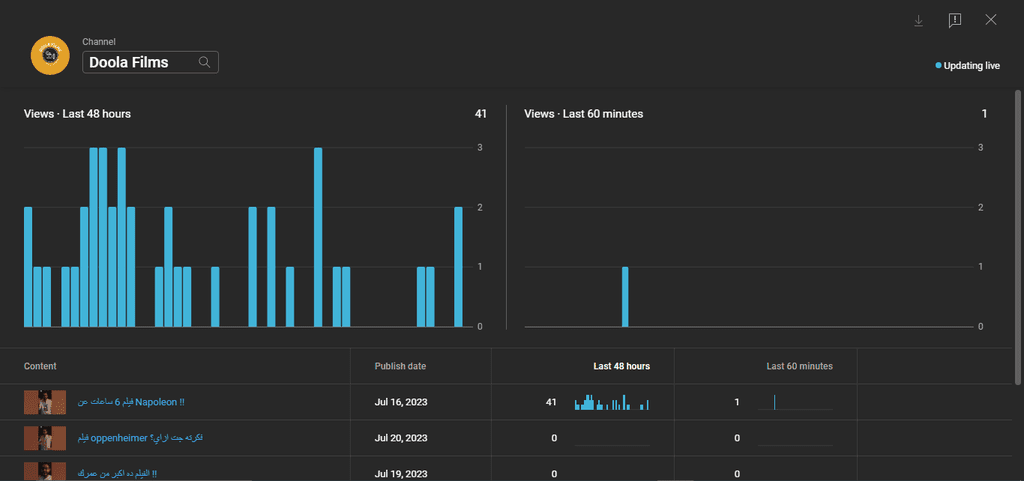
Task: Open the send feedback icon
Action: pos(955,20)
